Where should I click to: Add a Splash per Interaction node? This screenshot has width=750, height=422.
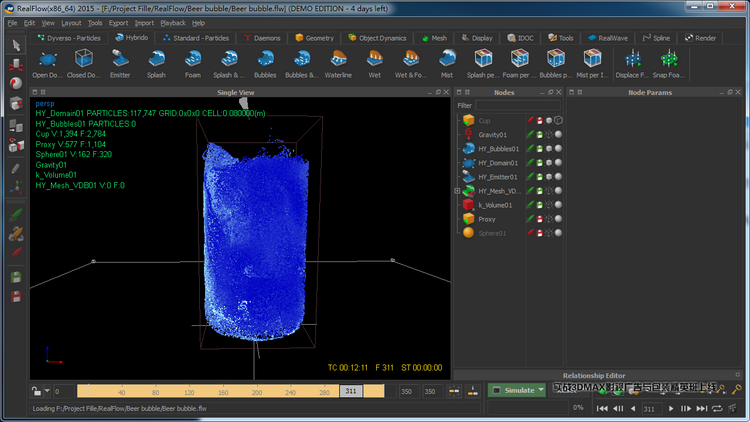tap(484, 64)
